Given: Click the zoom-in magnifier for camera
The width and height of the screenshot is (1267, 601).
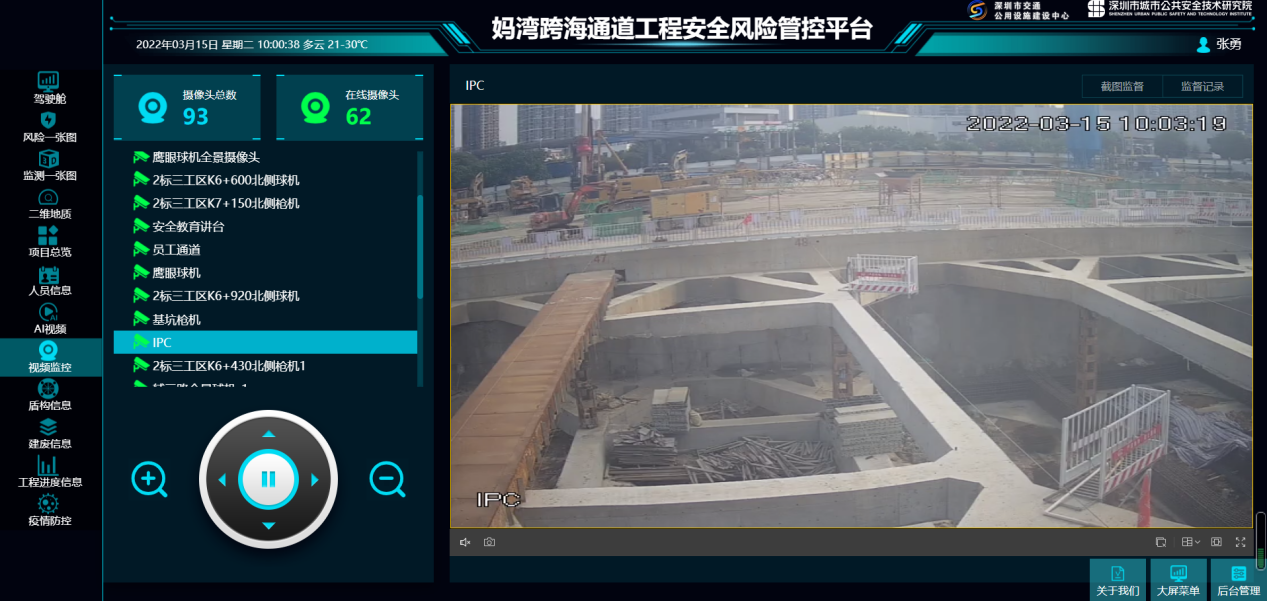Looking at the screenshot, I should click(149, 480).
